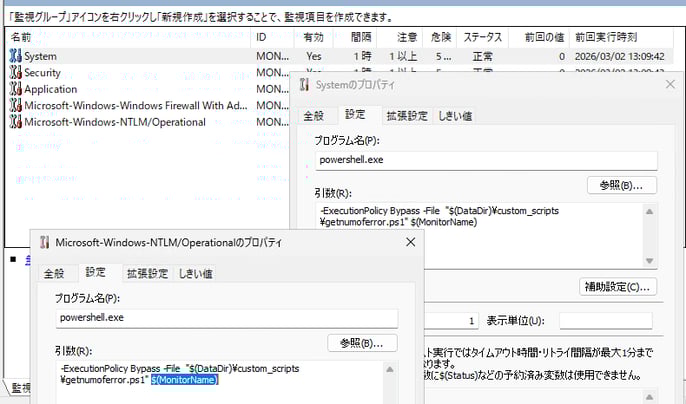The height and width of the screenshot is (404, 686).
Task: Select the Application monitor icon
Action: coord(16,89)
